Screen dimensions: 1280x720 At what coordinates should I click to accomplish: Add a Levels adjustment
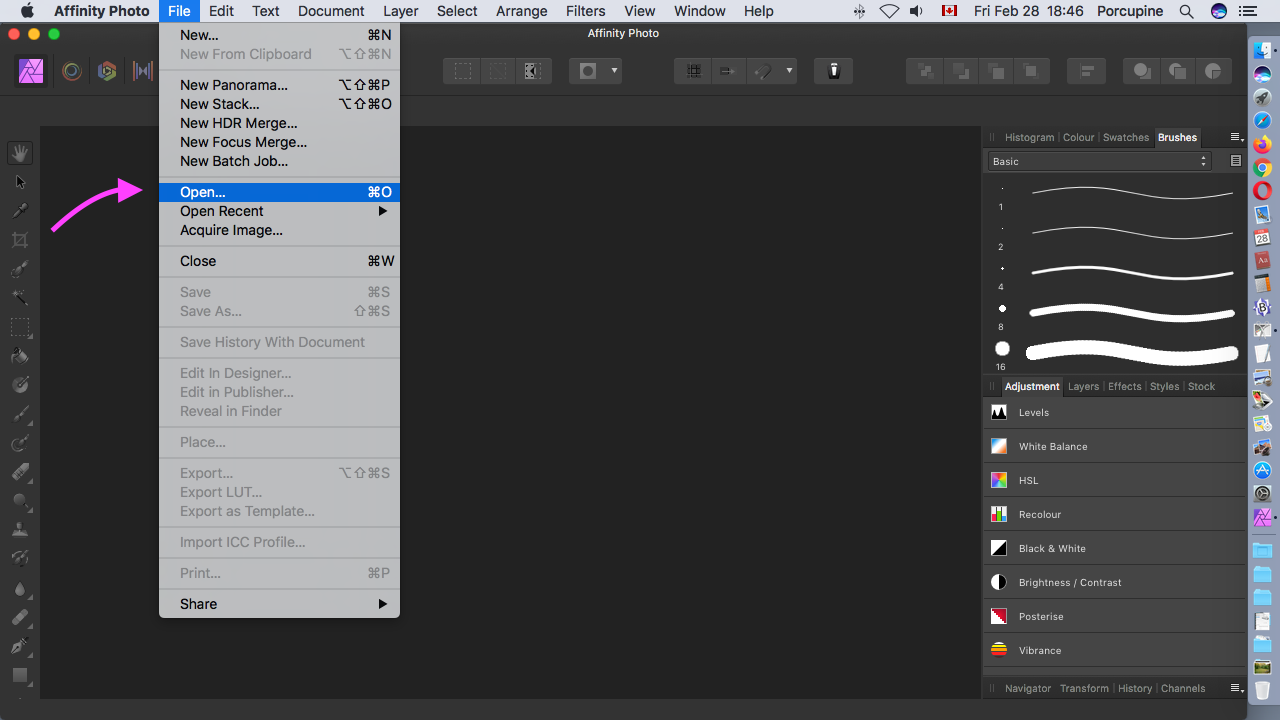click(x=1114, y=412)
